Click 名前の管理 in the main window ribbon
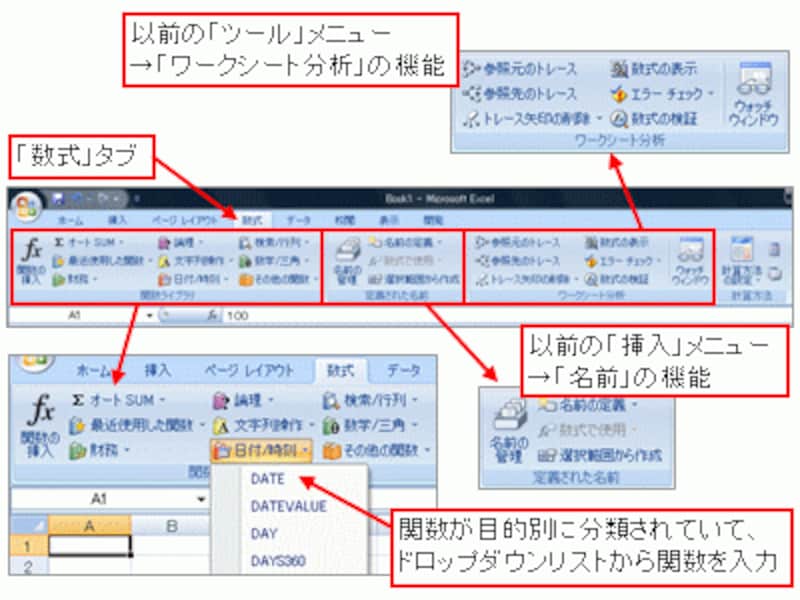Viewport: 800px width, 600px height. click(x=347, y=261)
